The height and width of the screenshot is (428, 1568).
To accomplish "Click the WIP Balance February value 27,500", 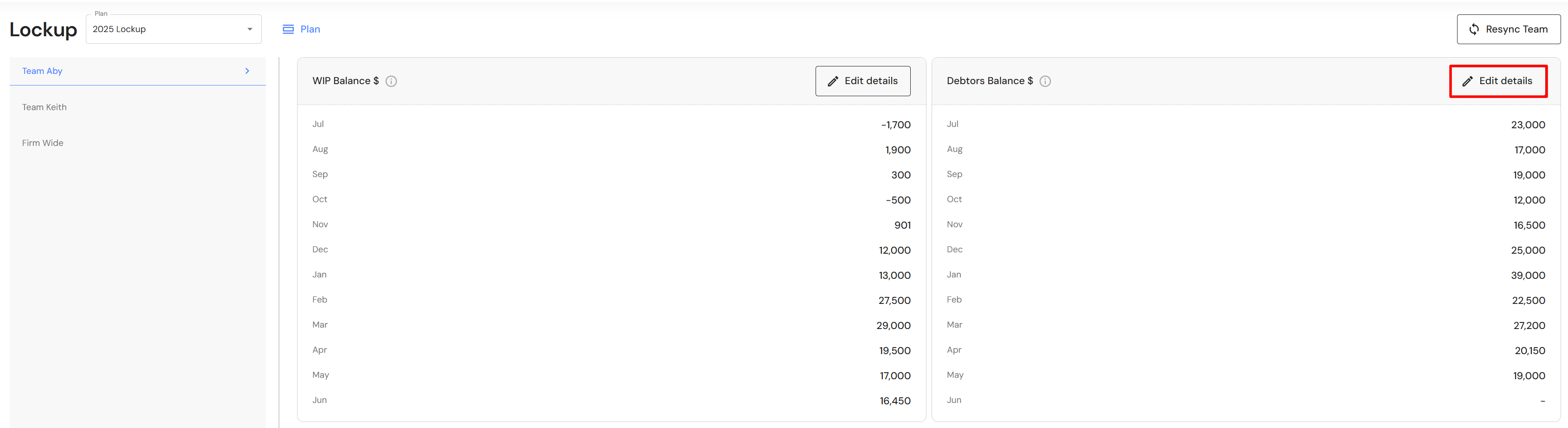I will click(x=894, y=301).
